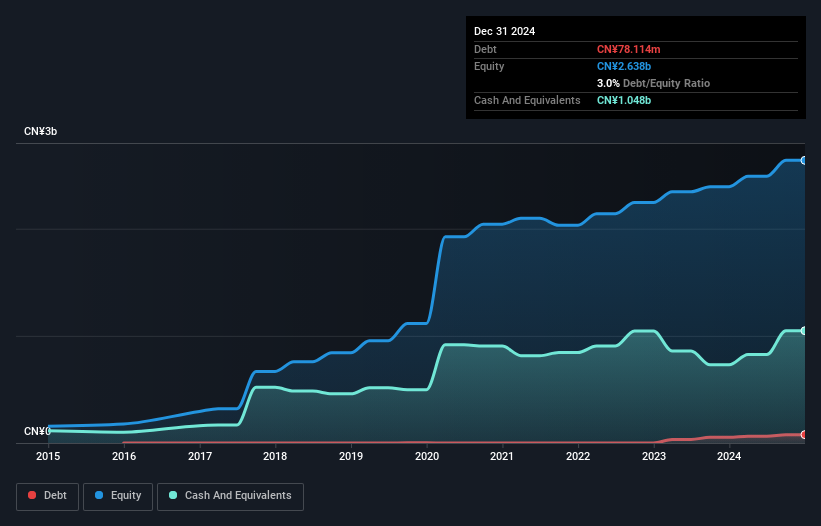Click the CN¥2.638b equity value
This screenshot has width=821, height=526.
click(624, 66)
